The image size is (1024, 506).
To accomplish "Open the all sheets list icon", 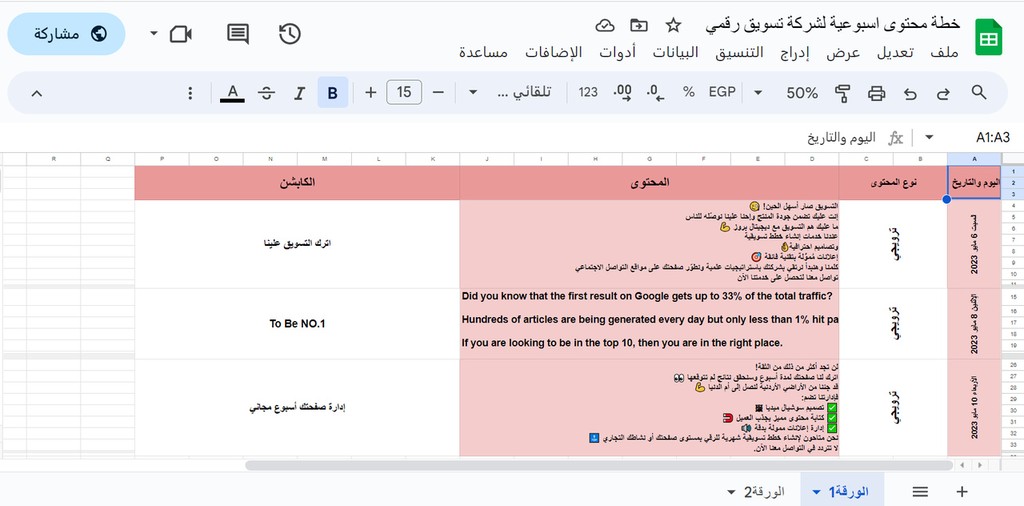I will tap(920, 492).
